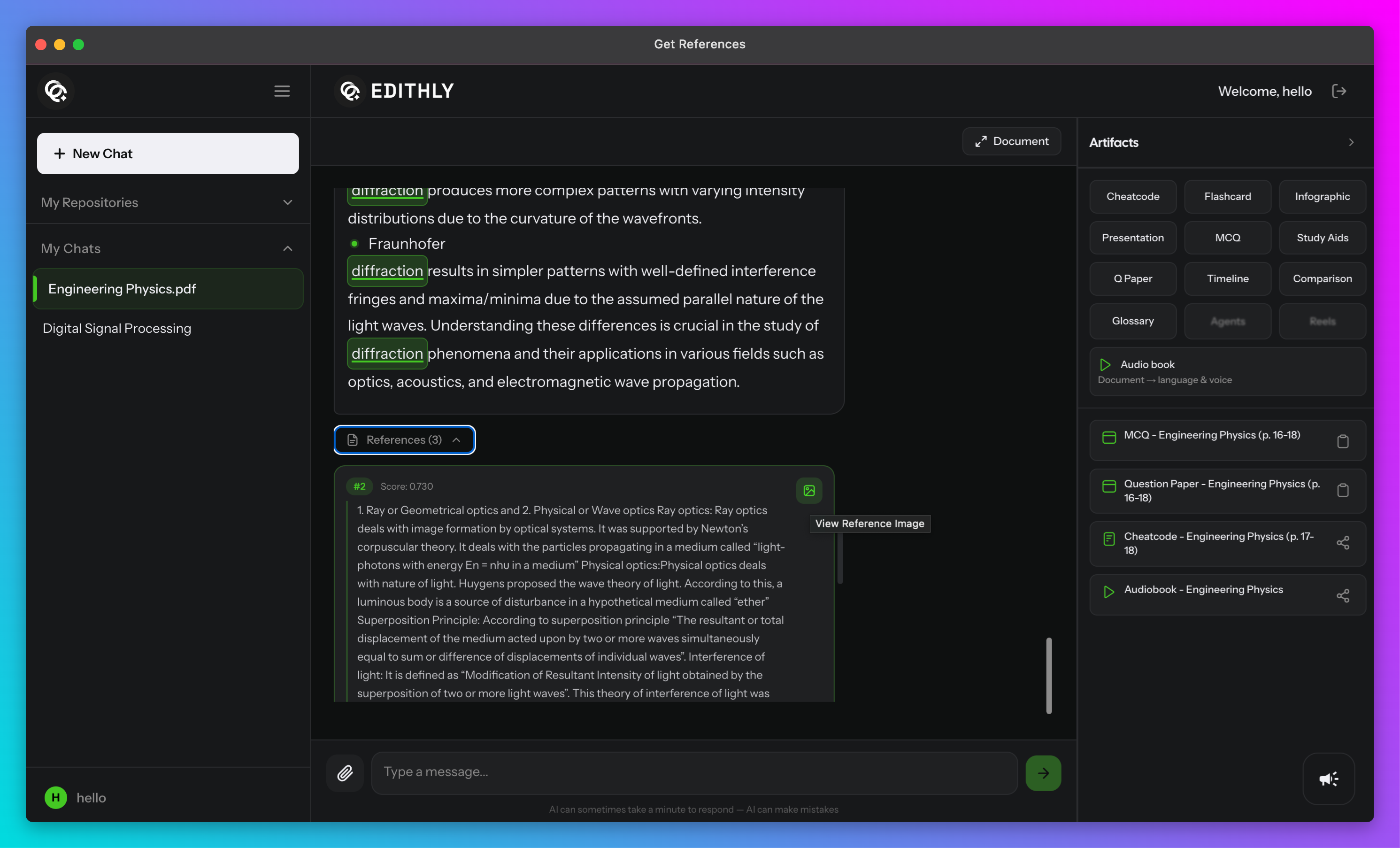
Task: Click the user avatar H icon
Action: [56, 797]
